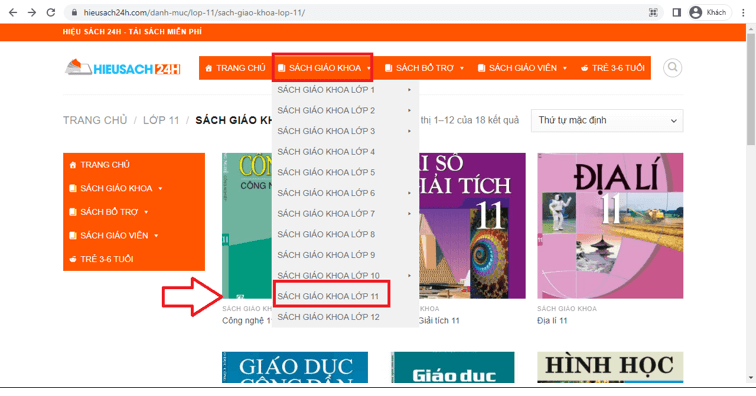756x396 pixels.
Task: Click the icon beside sidebar TRẺ 3-6 TUỔI
Action: (x=73, y=259)
